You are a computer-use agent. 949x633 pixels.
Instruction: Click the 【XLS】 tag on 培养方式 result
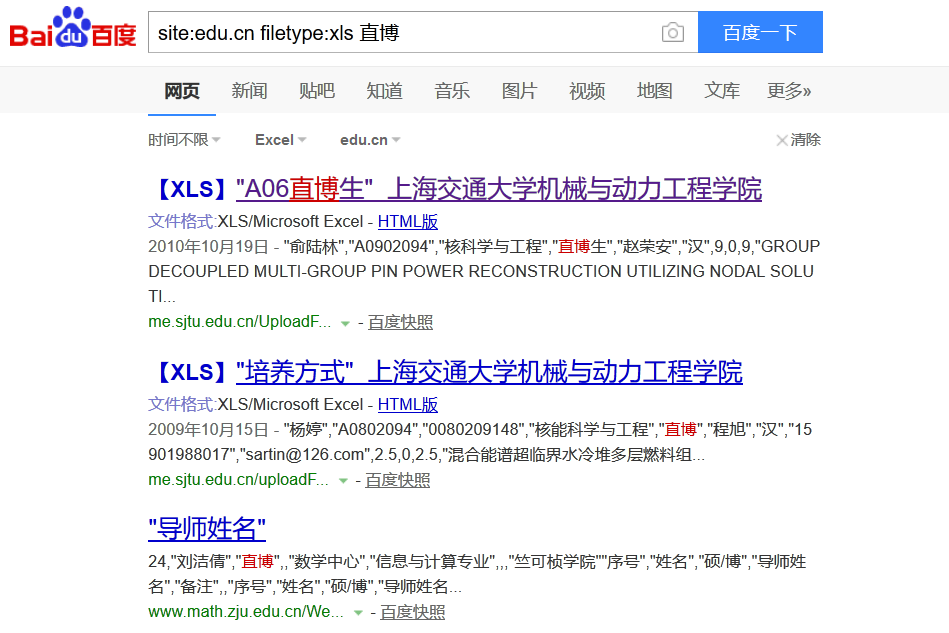coord(192,372)
